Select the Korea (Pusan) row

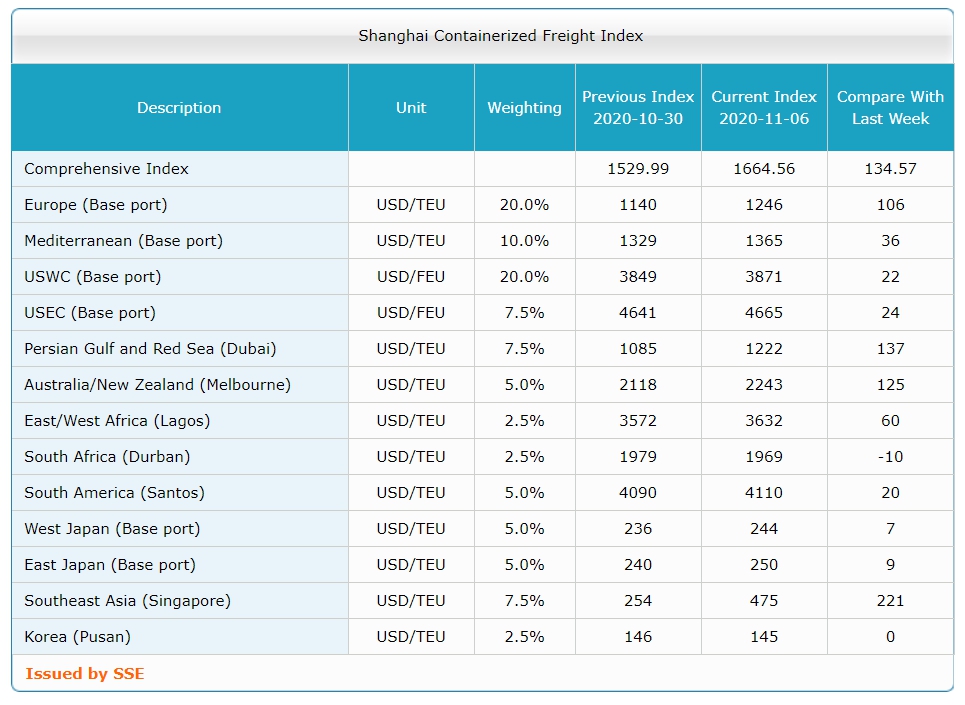pos(482,637)
